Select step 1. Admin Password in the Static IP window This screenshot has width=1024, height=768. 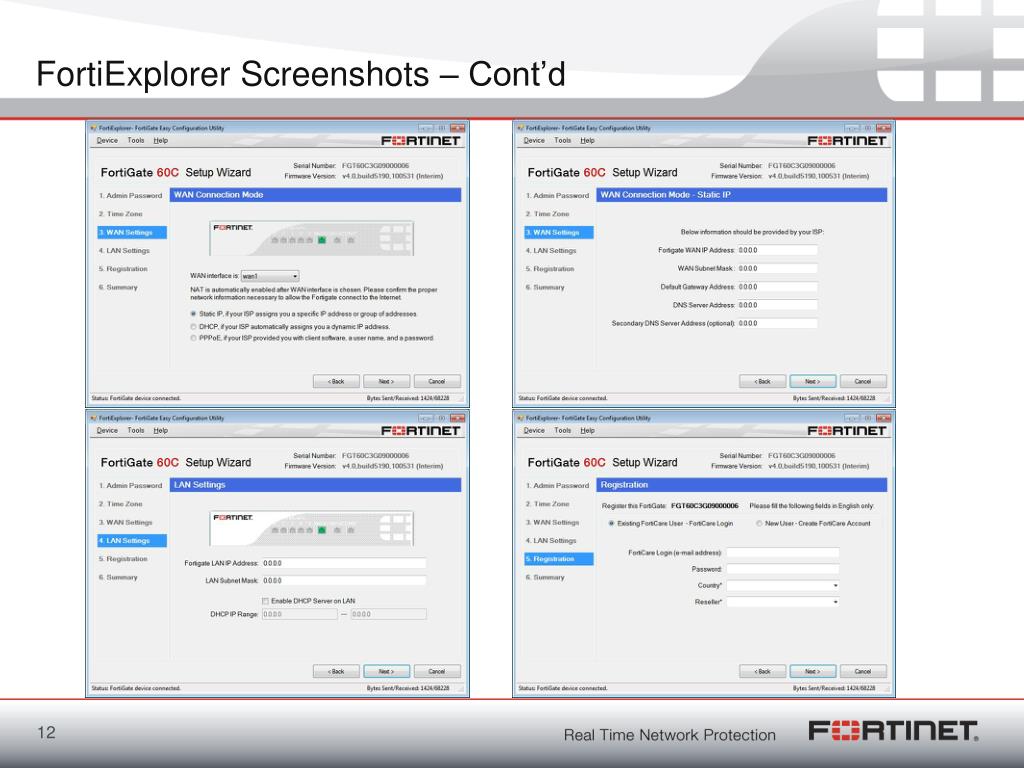558,196
